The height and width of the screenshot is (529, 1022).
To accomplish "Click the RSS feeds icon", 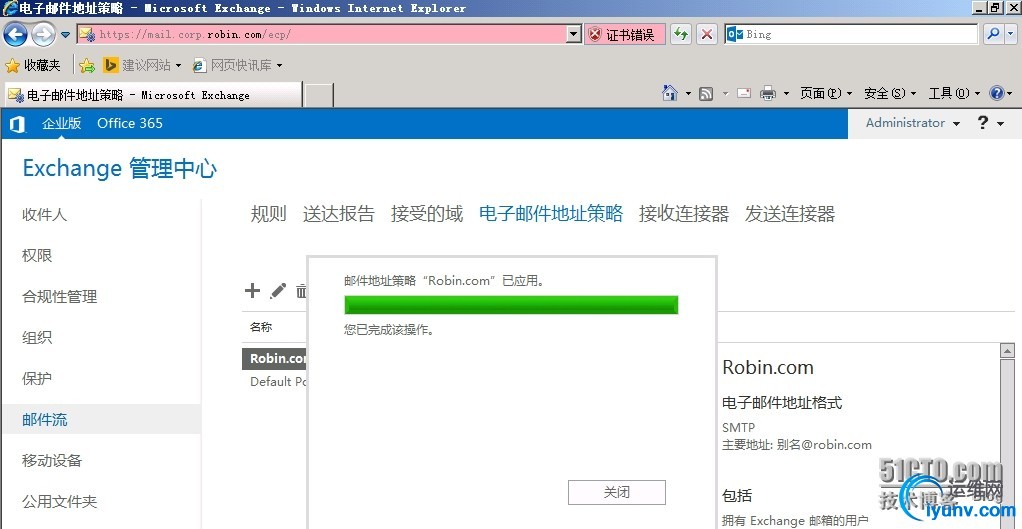I will (706, 94).
